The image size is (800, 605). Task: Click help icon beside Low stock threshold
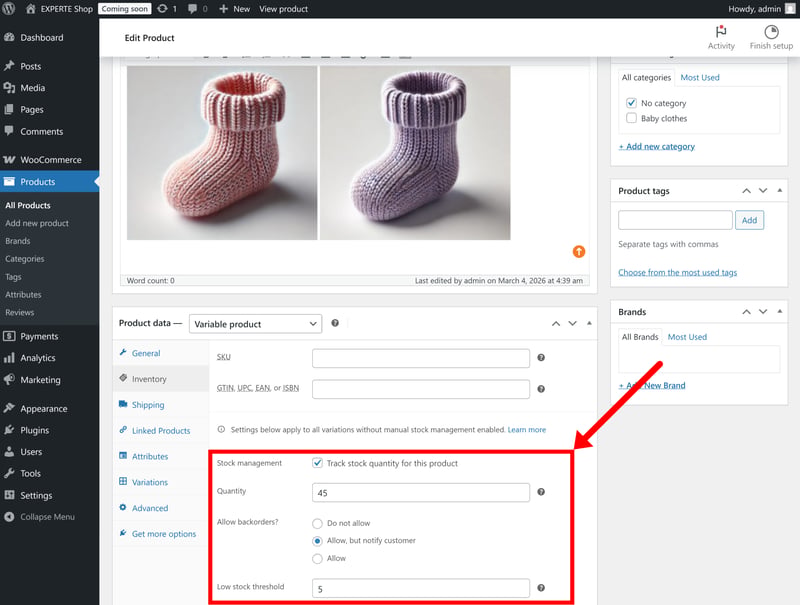(x=541, y=588)
